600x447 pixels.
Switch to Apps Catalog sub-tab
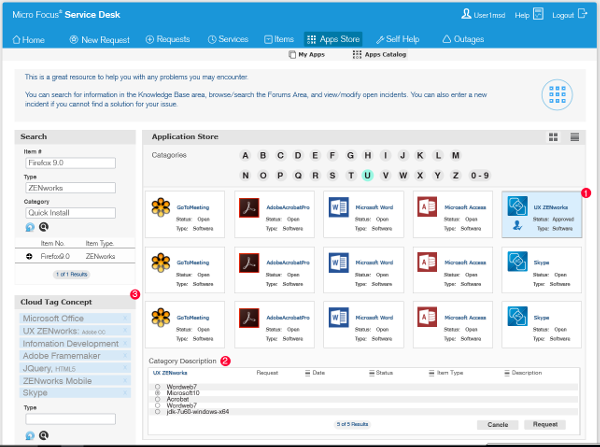(x=379, y=55)
